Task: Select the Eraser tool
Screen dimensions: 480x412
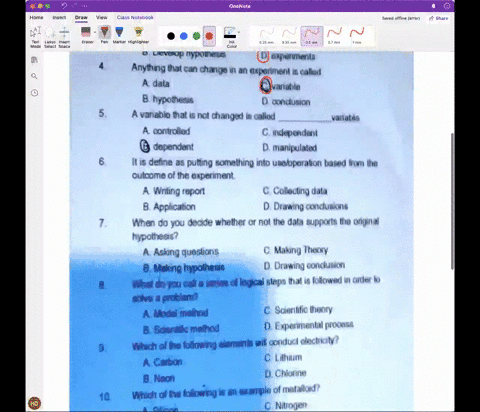Action: [86, 35]
